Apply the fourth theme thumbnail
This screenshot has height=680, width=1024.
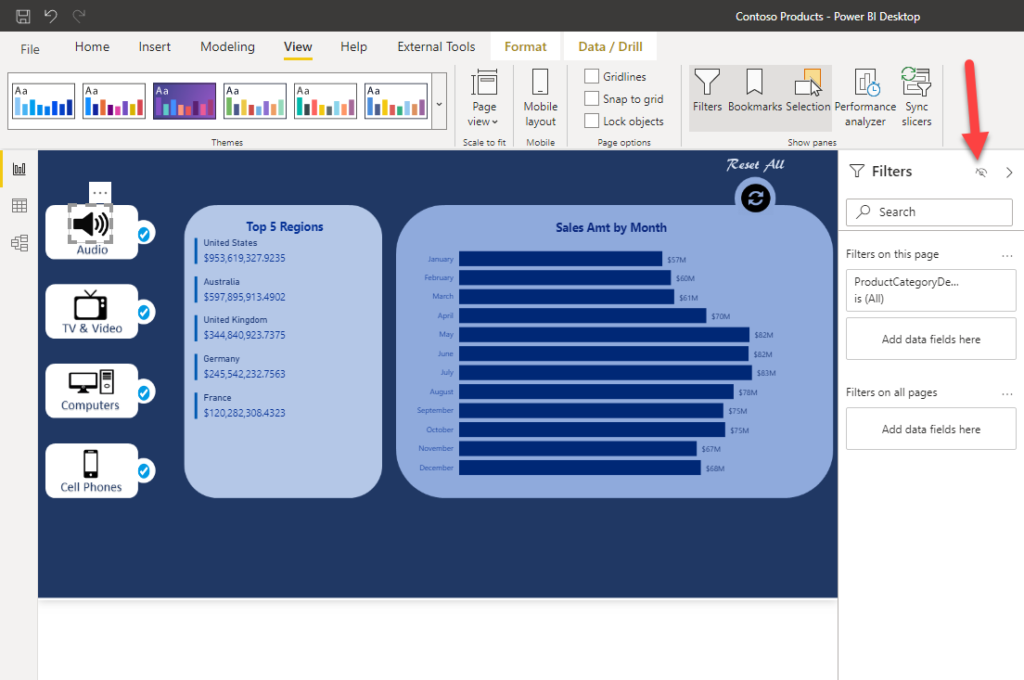click(255, 101)
